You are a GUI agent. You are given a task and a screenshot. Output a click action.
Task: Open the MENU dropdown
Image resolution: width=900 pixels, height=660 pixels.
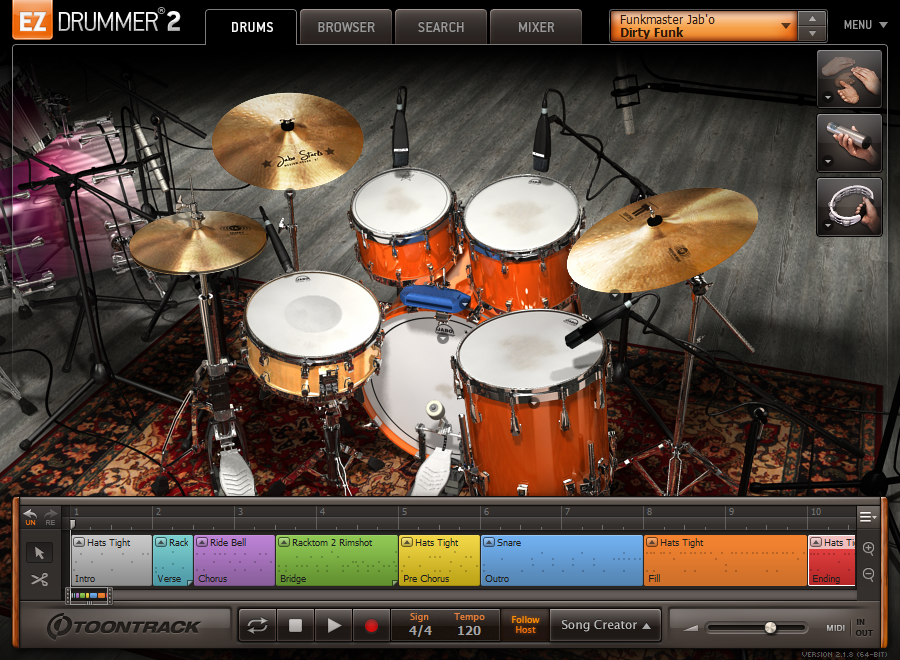click(x=865, y=25)
